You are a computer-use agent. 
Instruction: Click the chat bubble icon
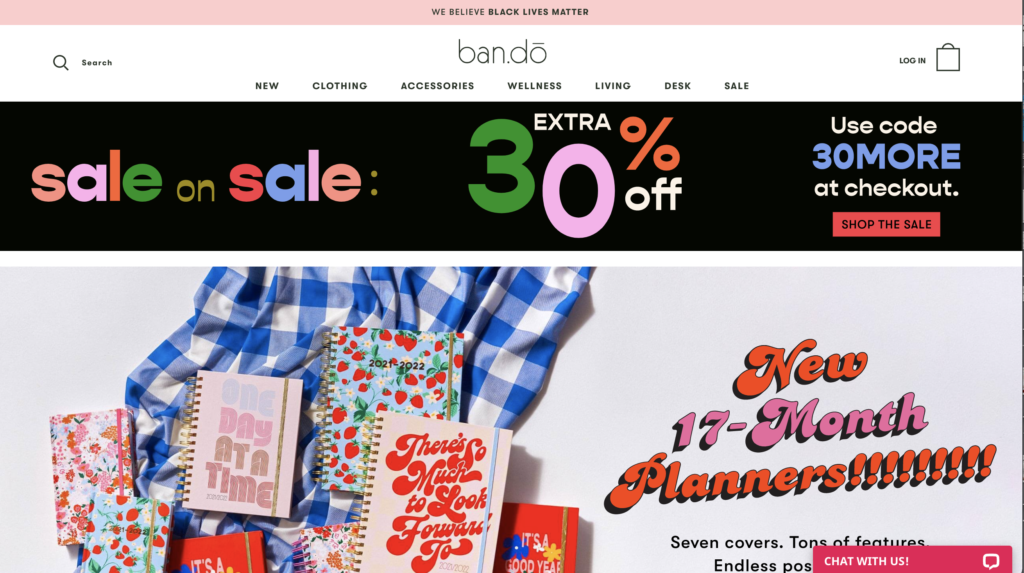click(991, 561)
